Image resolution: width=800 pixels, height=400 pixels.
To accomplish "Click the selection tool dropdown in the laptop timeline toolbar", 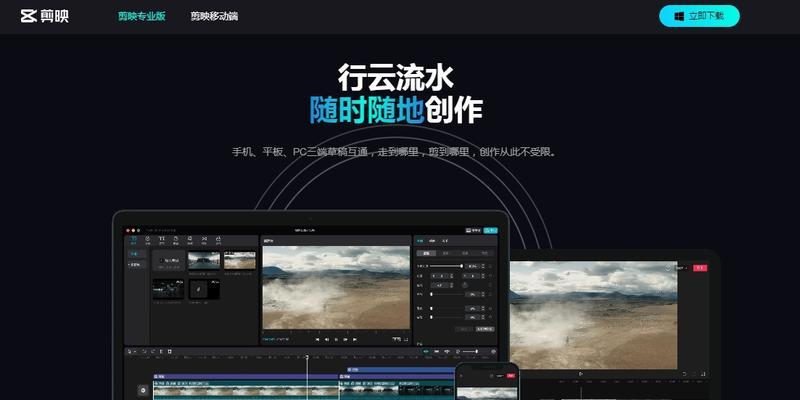I will pyautogui.click(x=131, y=352).
